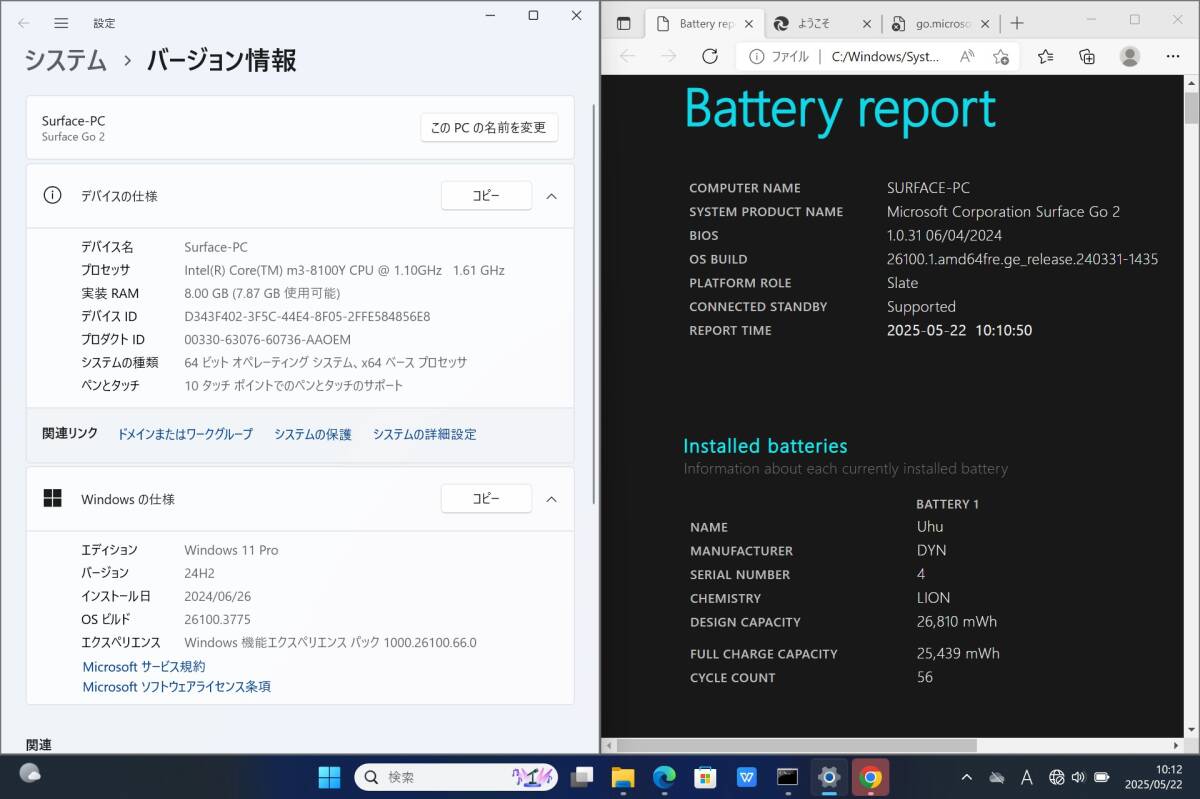The height and width of the screenshot is (799, 1200).
Task: Open the Edge profile avatar
Action: pyautogui.click(x=1130, y=56)
